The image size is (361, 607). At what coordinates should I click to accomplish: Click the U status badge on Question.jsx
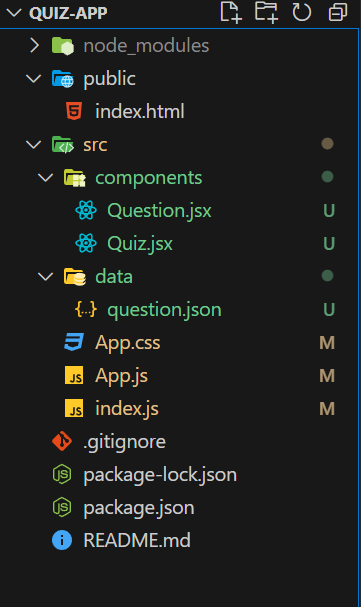pyautogui.click(x=328, y=211)
